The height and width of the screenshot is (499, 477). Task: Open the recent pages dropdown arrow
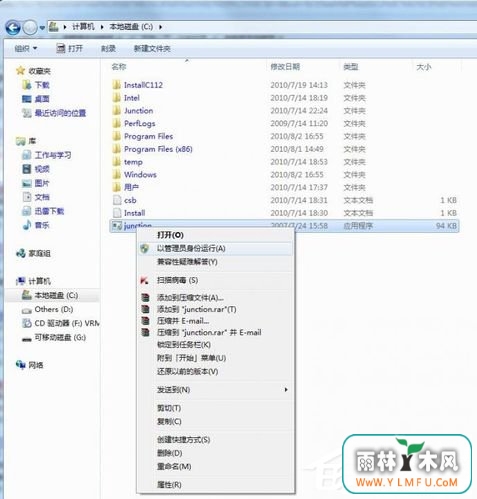(x=42, y=28)
